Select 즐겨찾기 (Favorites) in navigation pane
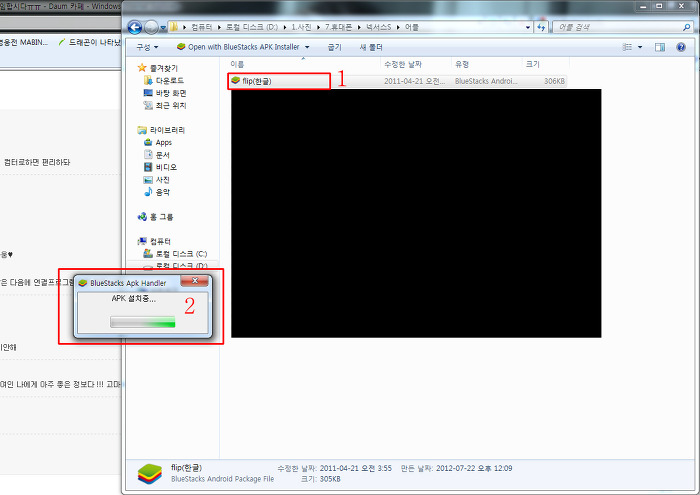The width and height of the screenshot is (700, 495). point(163,68)
